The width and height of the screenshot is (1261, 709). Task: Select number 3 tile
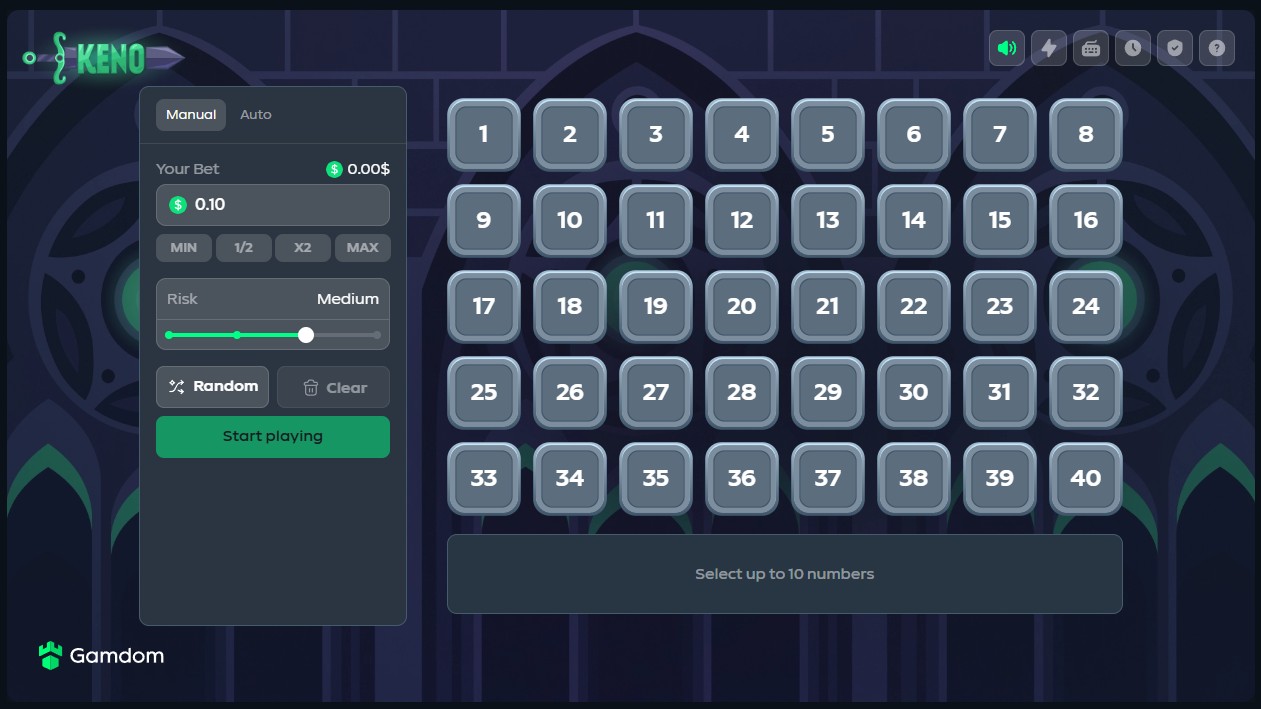click(x=656, y=135)
